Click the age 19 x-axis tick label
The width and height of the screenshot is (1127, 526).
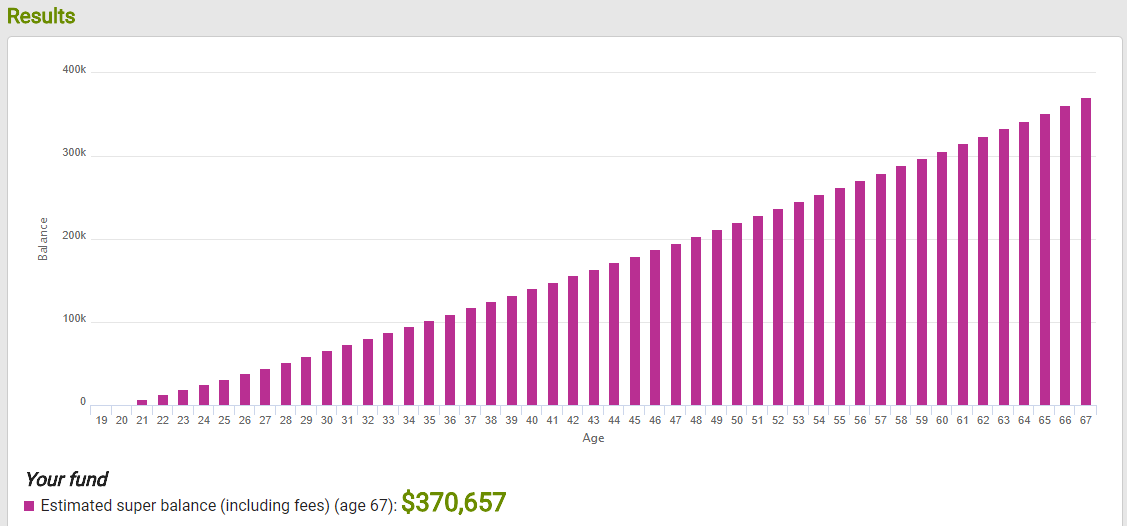tap(101, 421)
